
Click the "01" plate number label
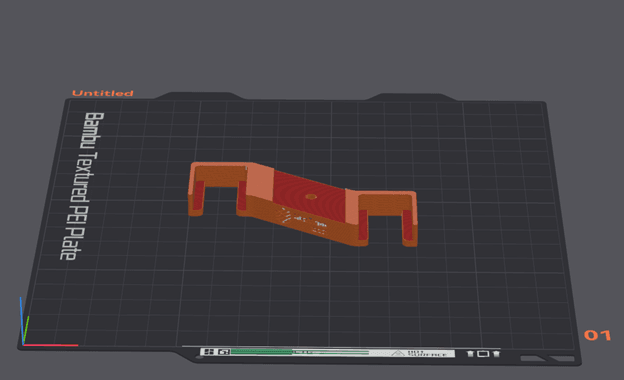coord(597,335)
